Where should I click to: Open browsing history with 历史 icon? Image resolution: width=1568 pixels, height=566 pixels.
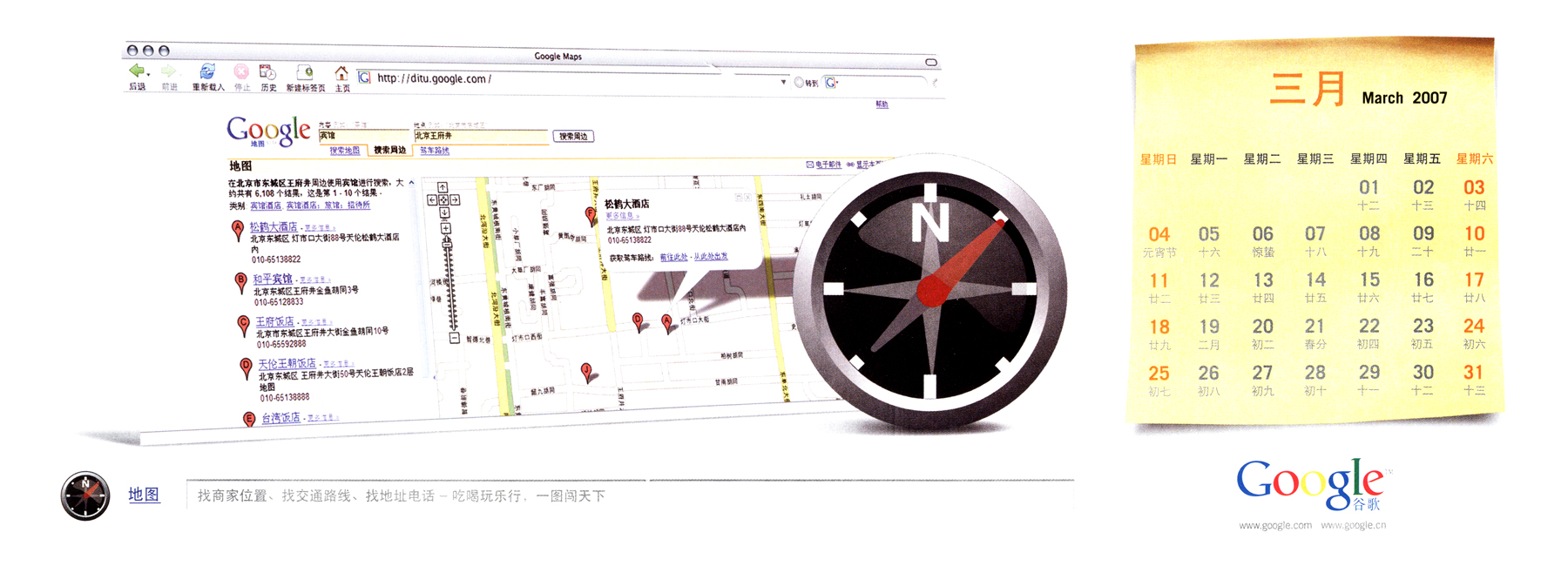[267, 71]
